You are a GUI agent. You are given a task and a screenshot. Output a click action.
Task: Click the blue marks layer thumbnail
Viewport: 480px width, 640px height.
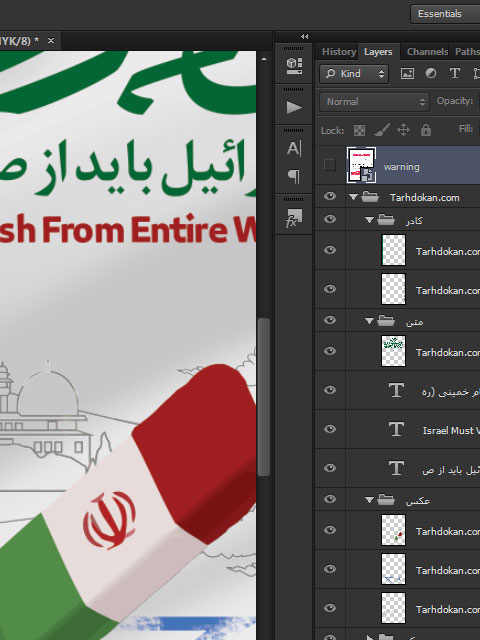(393, 569)
